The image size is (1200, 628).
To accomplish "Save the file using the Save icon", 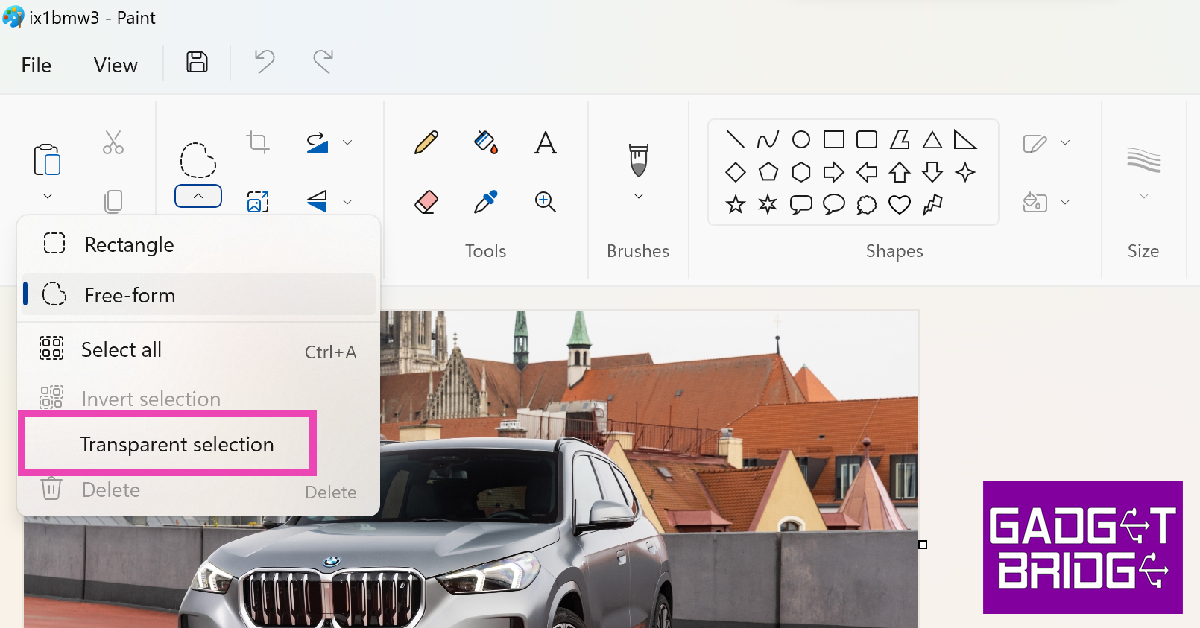I will [x=196, y=62].
